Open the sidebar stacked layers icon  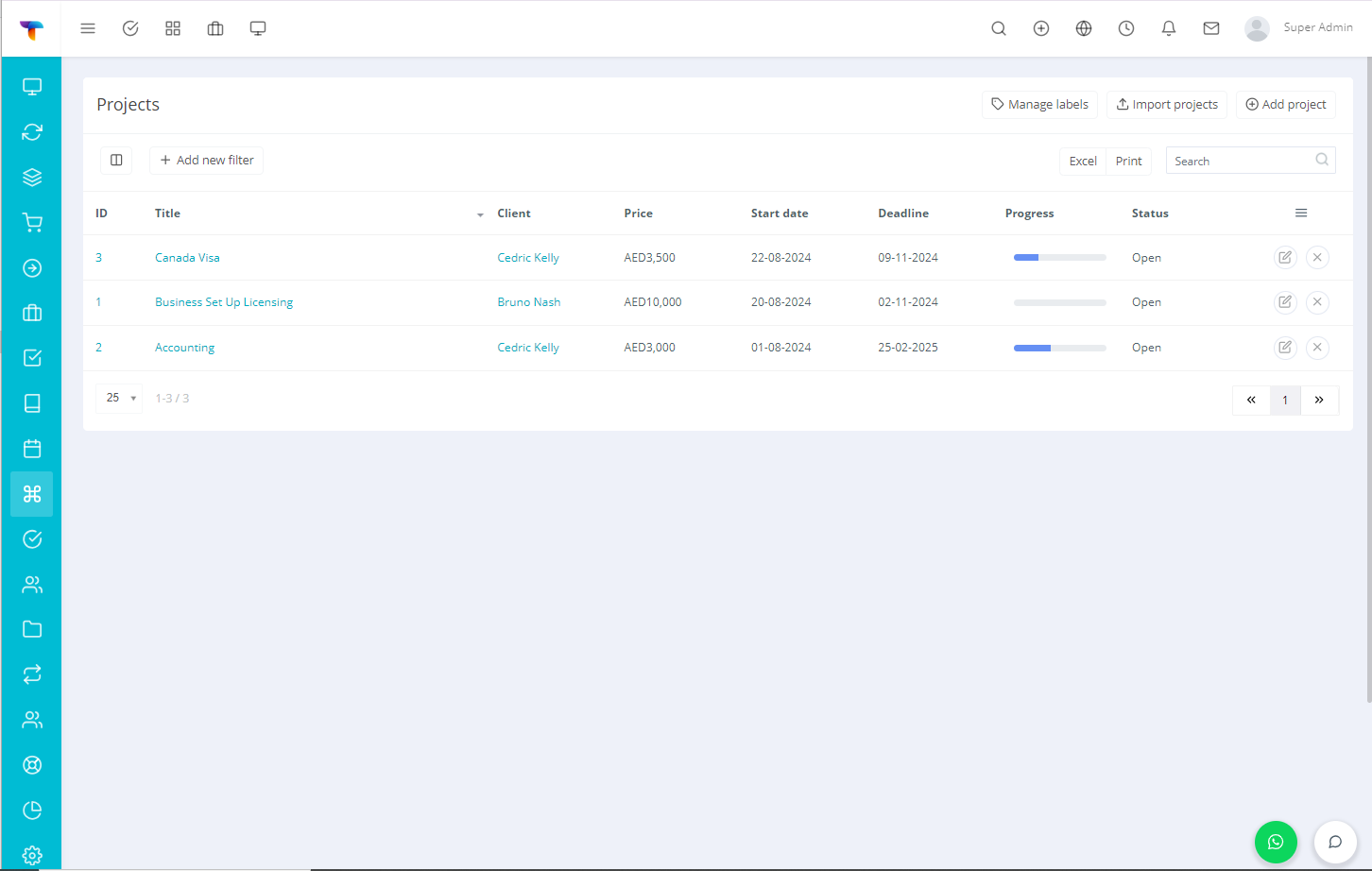[x=32, y=178]
